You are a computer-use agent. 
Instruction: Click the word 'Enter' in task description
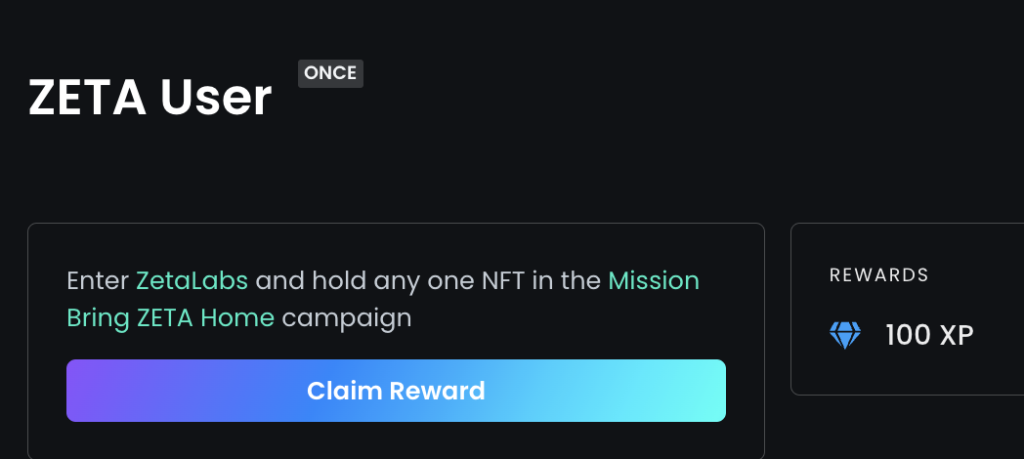98,281
